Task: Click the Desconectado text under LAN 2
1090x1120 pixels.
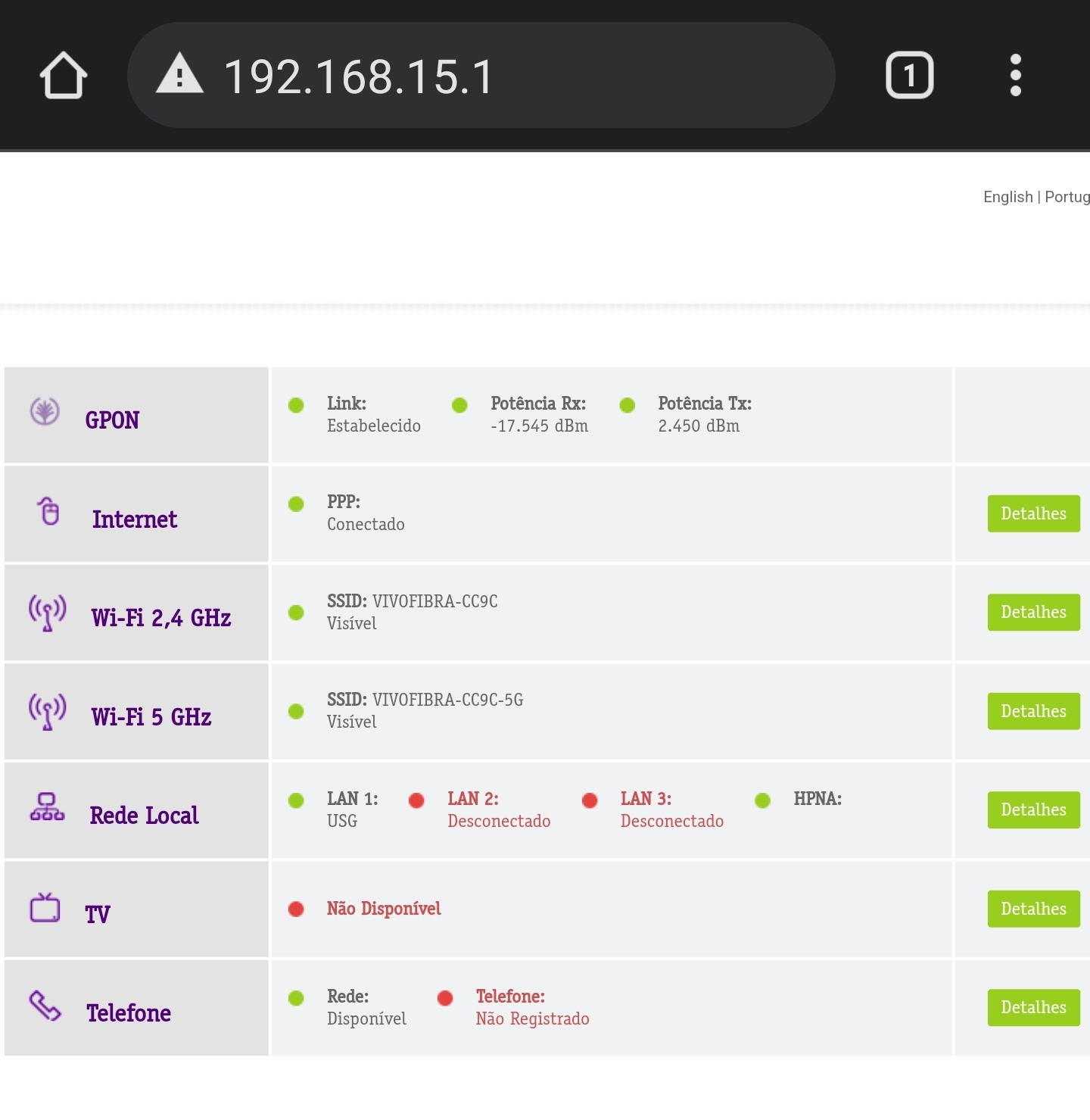Action: [x=499, y=821]
